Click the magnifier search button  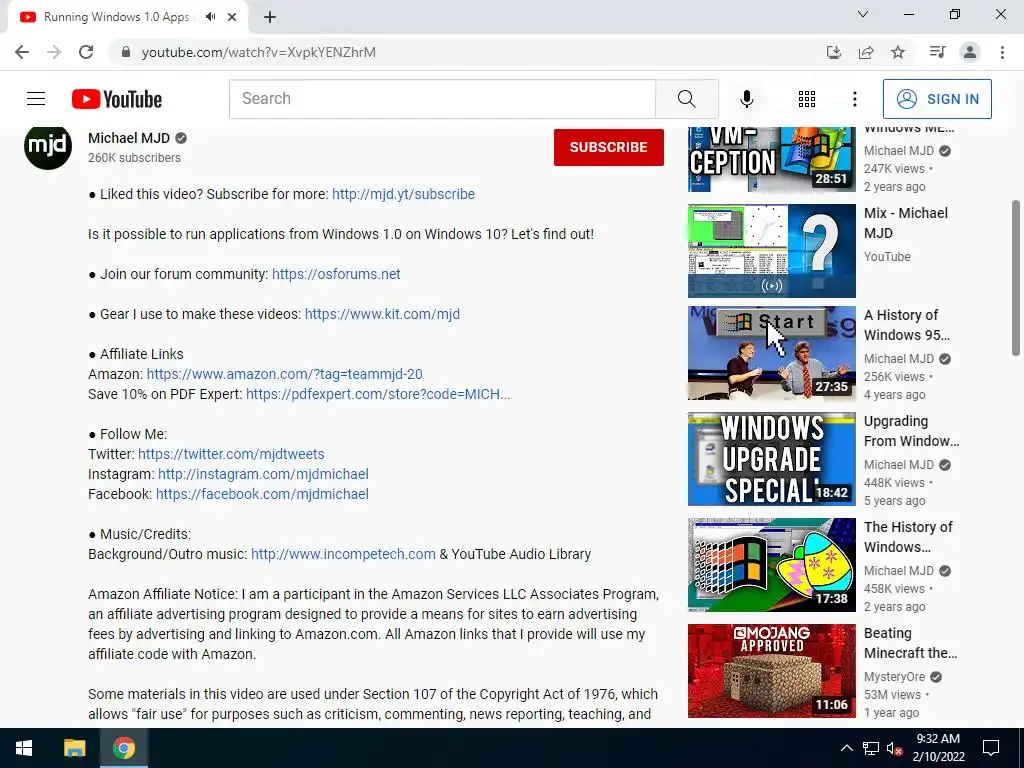click(x=686, y=99)
